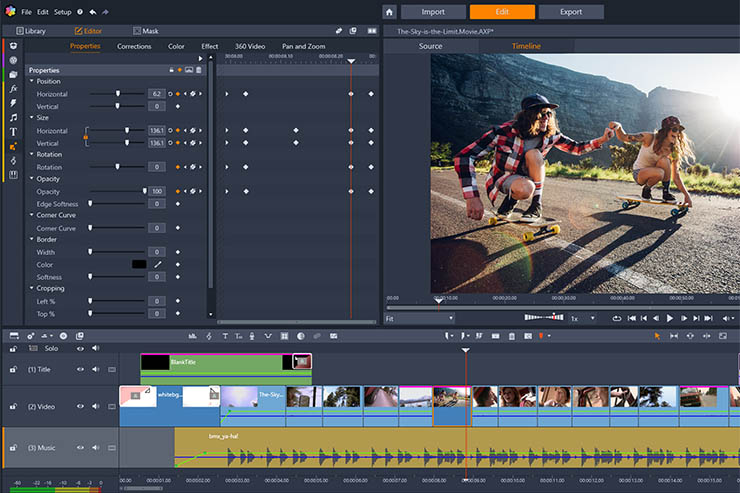Click the timeline settings gear icon

pyautogui.click(x=30, y=336)
